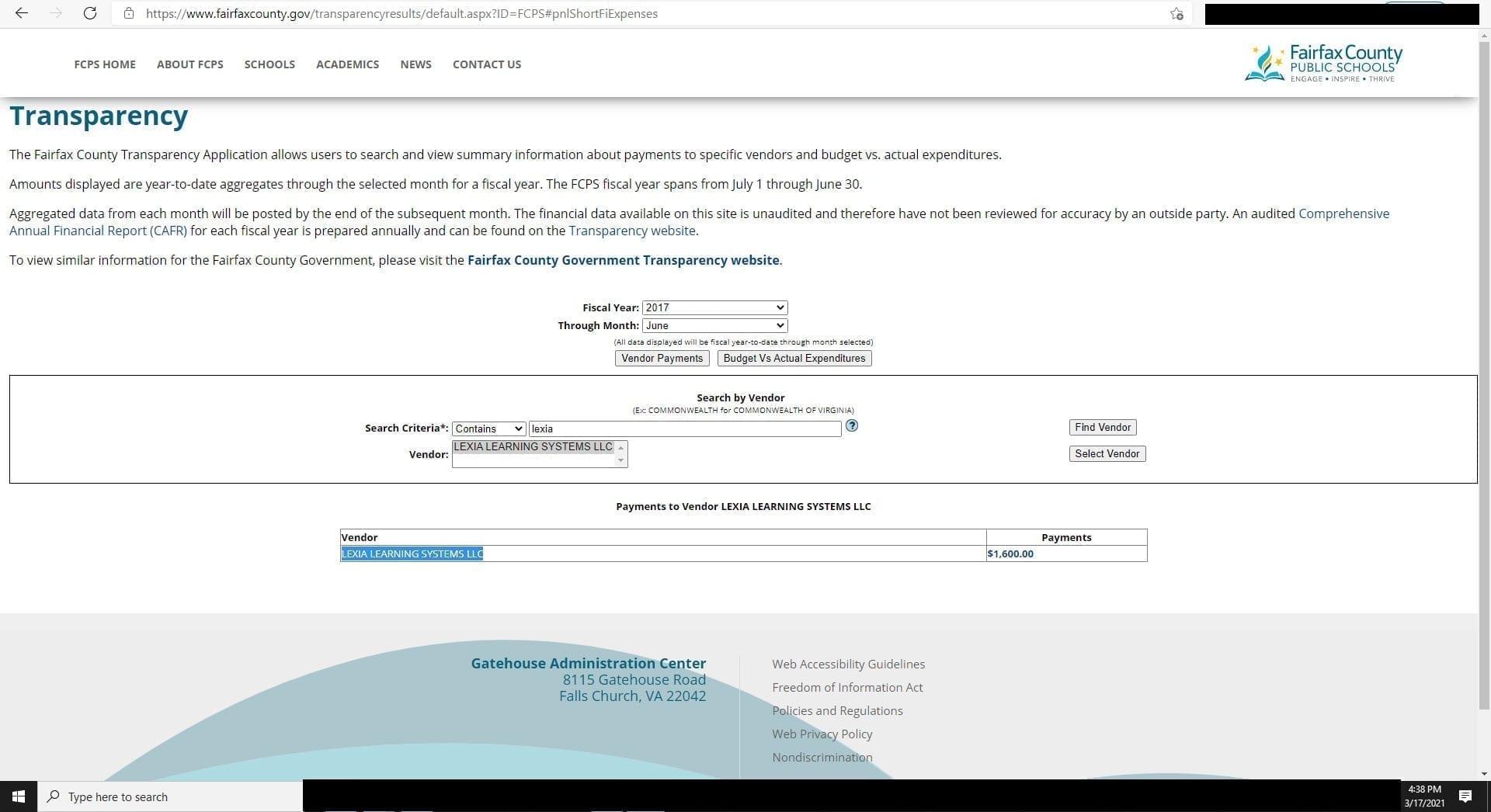Open the FCPS HOME menu item
The height and width of the screenshot is (812, 1491).
tap(105, 64)
